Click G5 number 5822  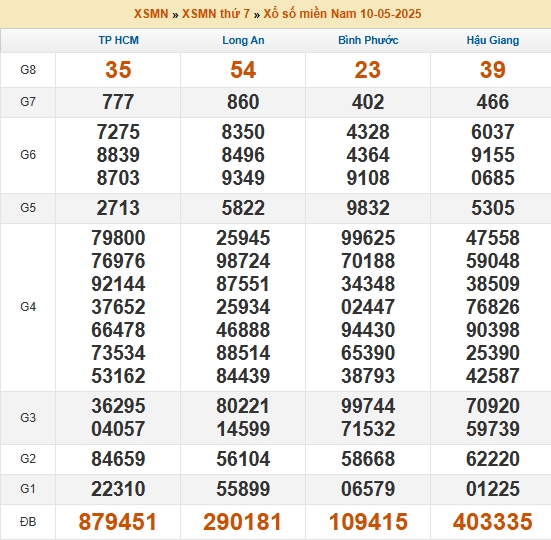(243, 208)
